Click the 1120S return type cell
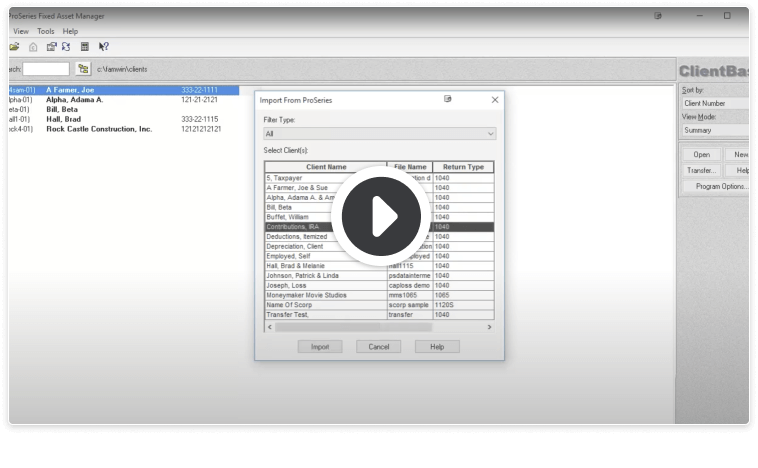758x468 pixels. [x=463, y=305]
